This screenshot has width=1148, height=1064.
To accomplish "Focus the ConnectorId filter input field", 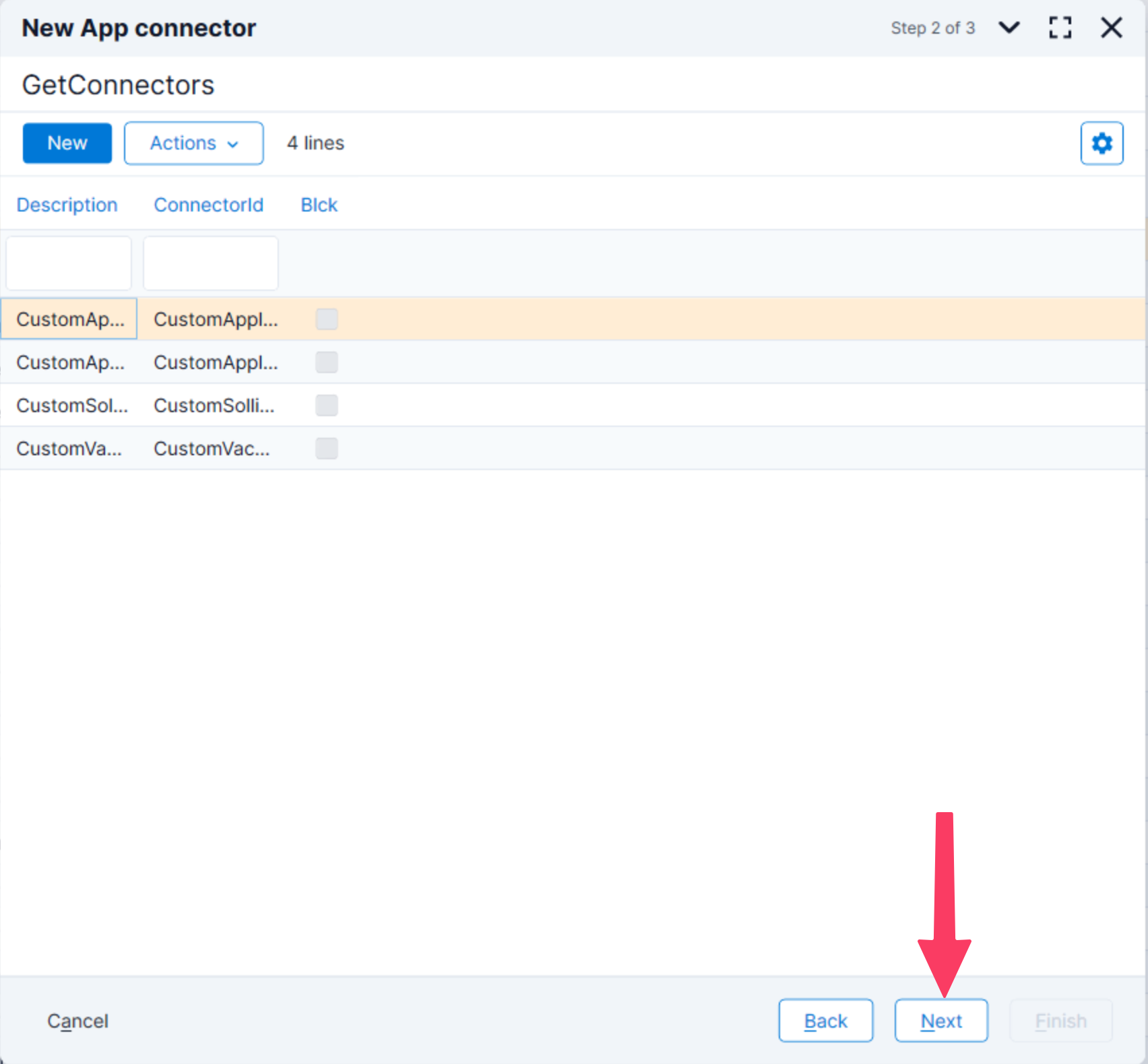I will [x=211, y=263].
